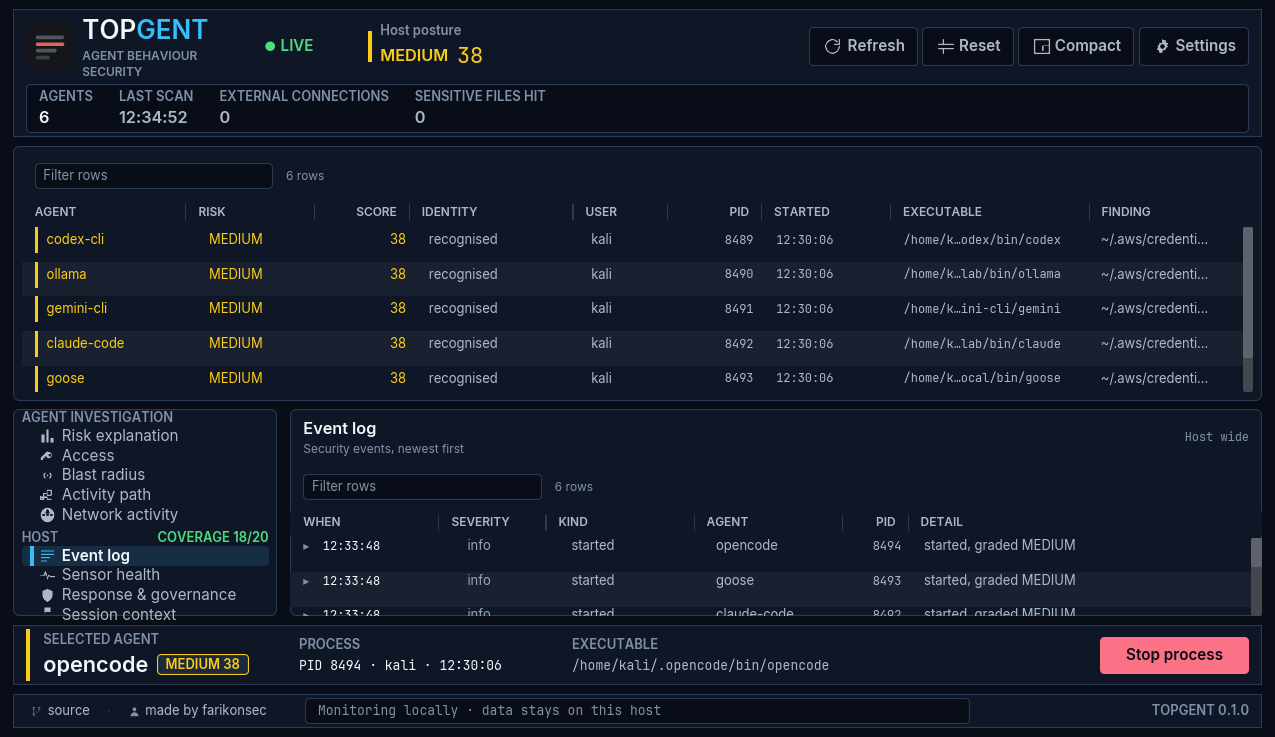Sort agents table by SCORE column
This screenshot has width=1275, height=737.
tap(376, 212)
